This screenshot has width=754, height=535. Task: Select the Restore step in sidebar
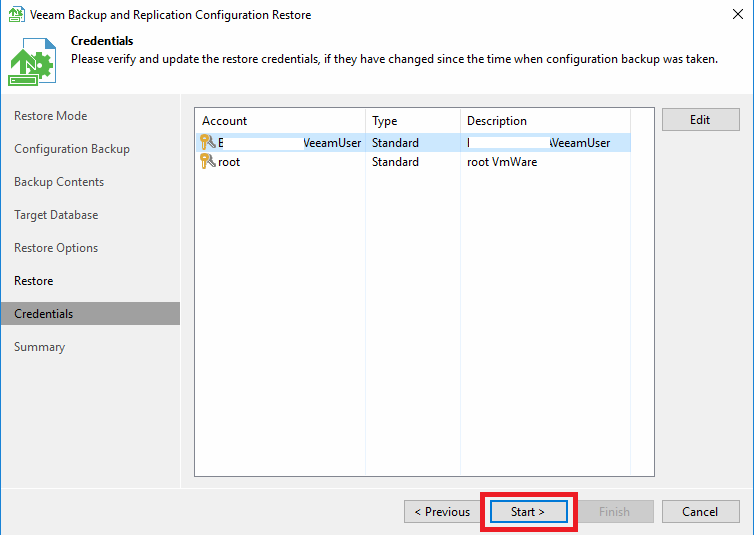(33, 281)
